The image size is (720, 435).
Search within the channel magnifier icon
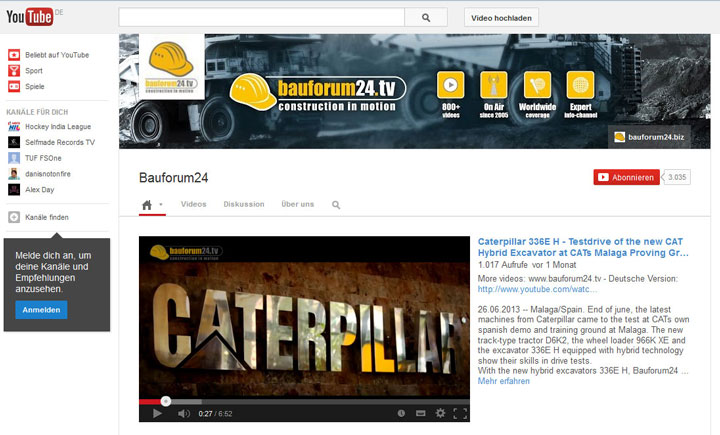tap(336, 205)
